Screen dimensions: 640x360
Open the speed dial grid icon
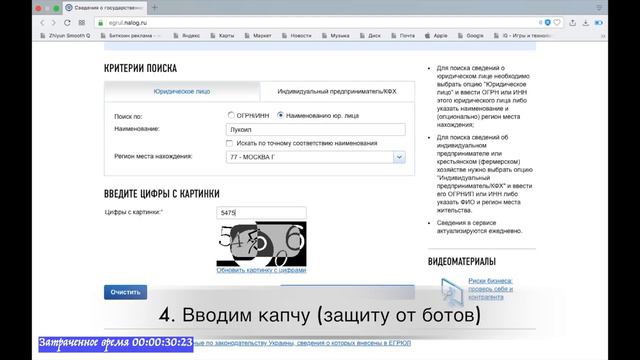coord(82,23)
